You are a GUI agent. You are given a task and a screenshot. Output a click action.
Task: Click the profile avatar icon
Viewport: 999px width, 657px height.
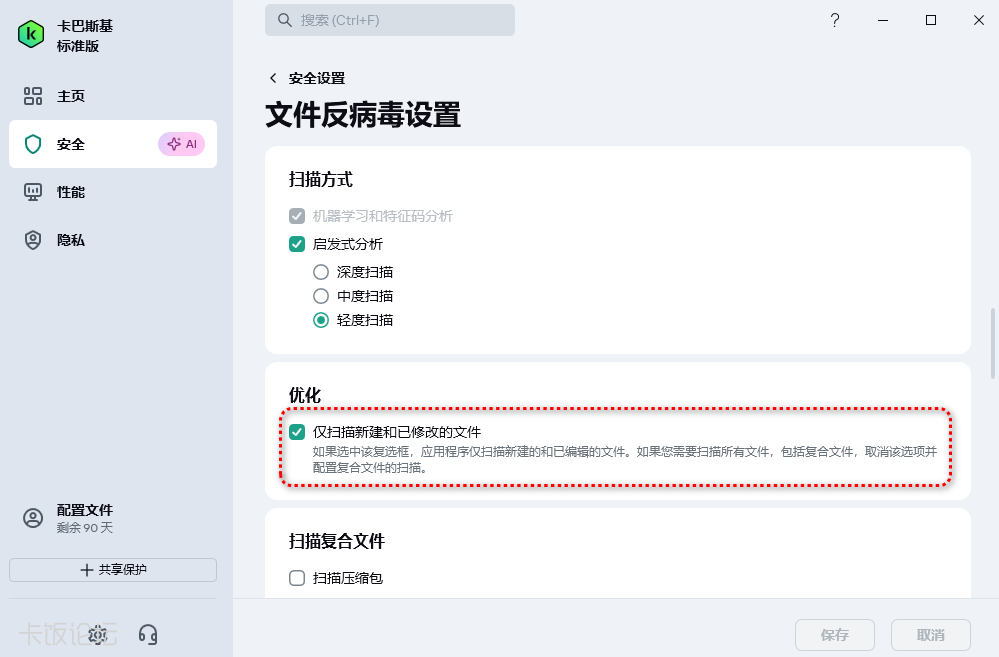point(33,518)
